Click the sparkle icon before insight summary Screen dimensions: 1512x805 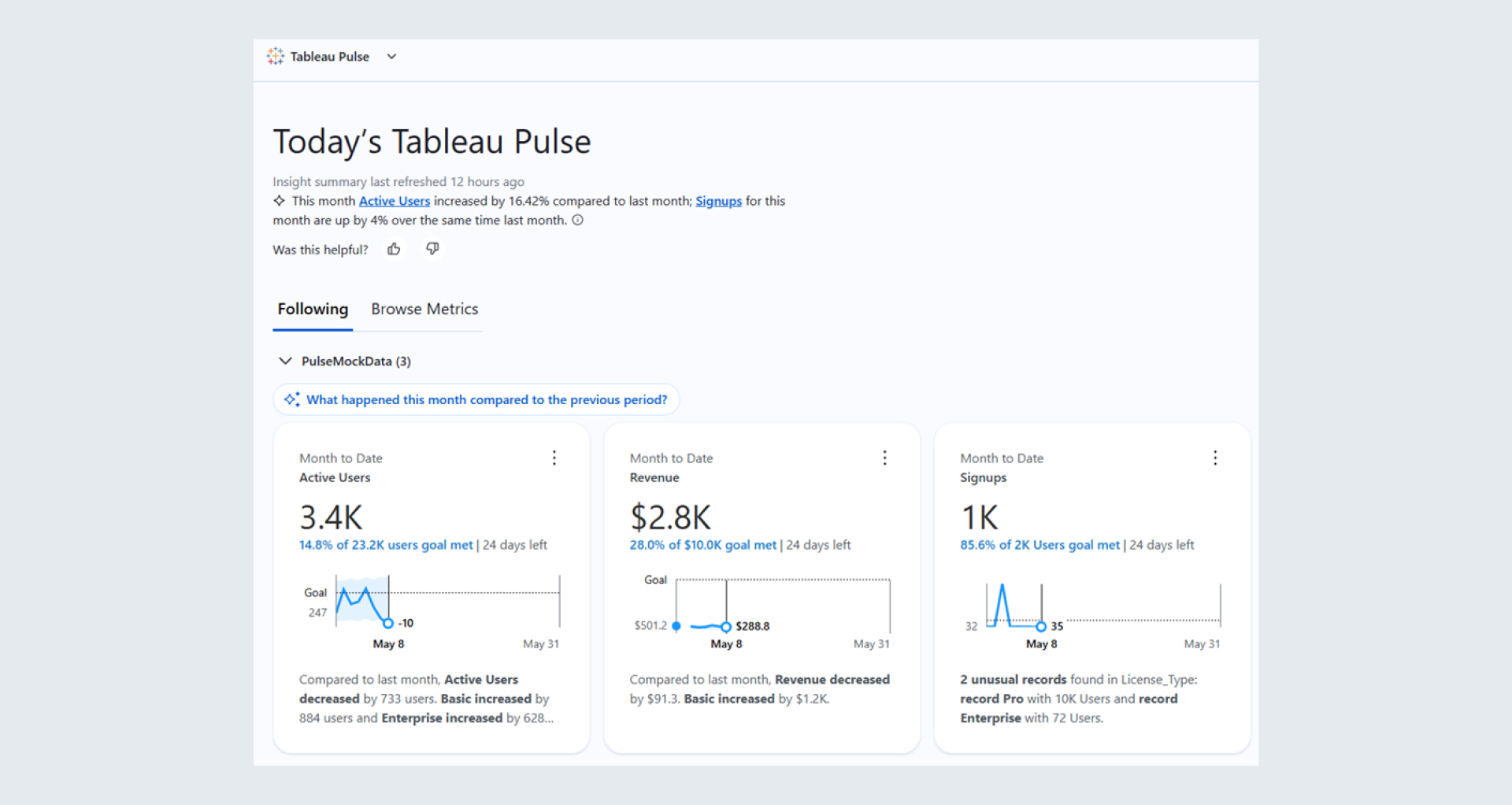pos(279,201)
